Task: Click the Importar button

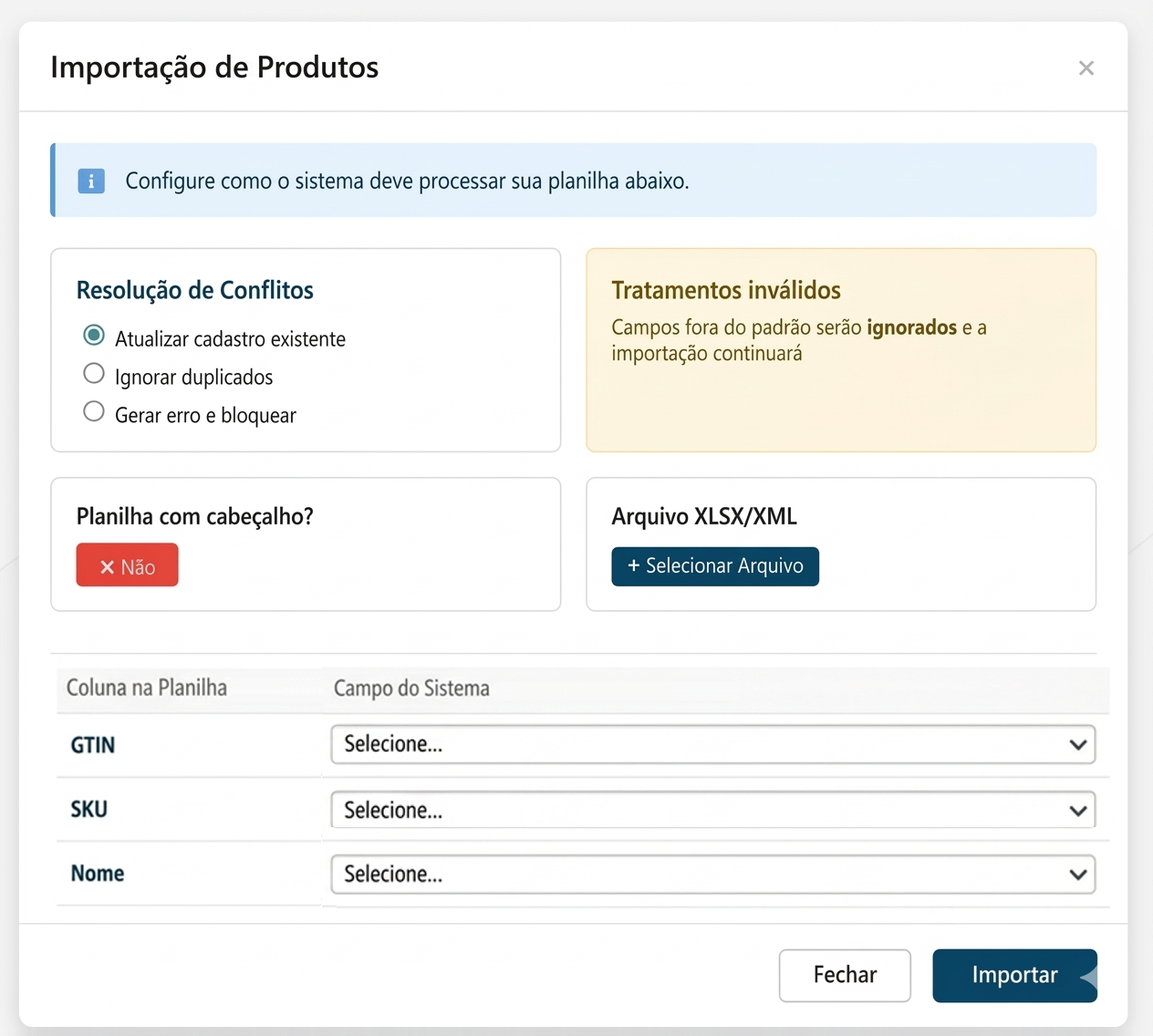Action: click(x=1013, y=975)
